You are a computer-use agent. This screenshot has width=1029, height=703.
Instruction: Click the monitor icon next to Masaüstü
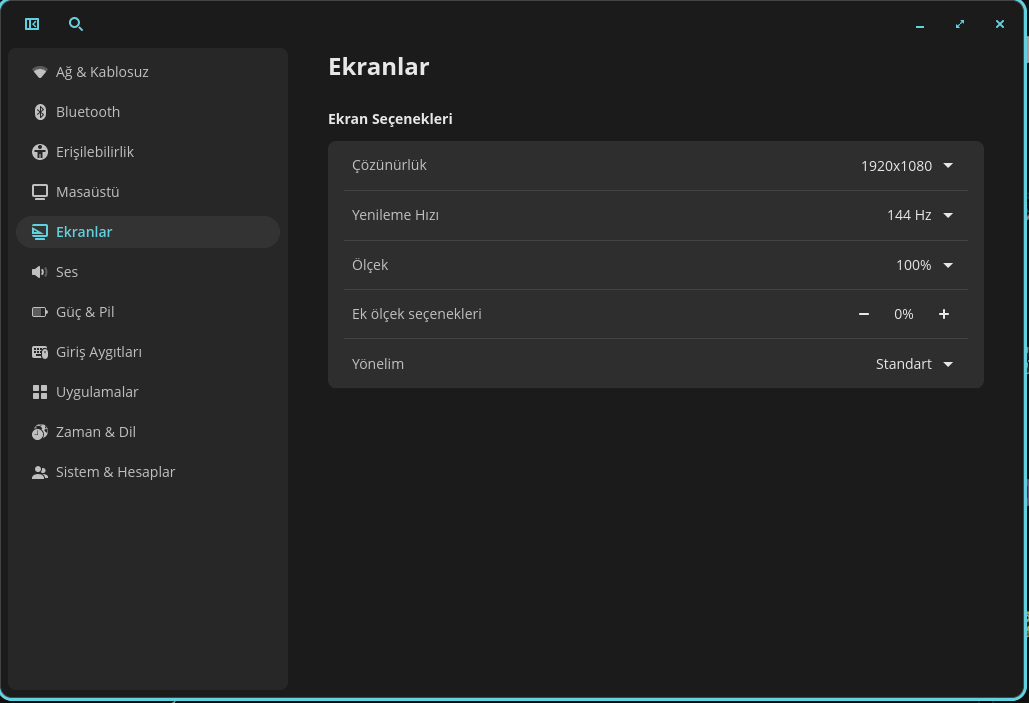(x=39, y=192)
